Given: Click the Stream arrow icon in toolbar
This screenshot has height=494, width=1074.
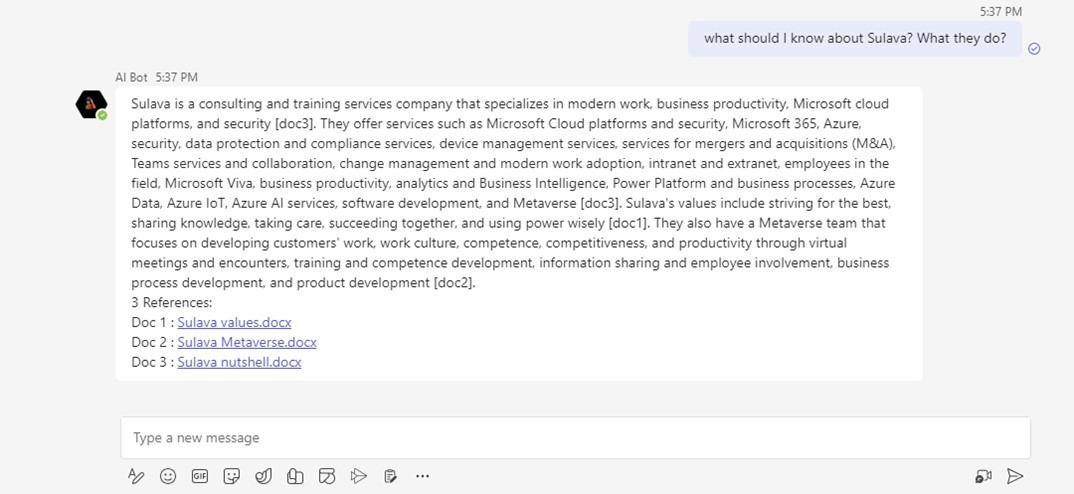Looking at the screenshot, I should [x=359, y=476].
